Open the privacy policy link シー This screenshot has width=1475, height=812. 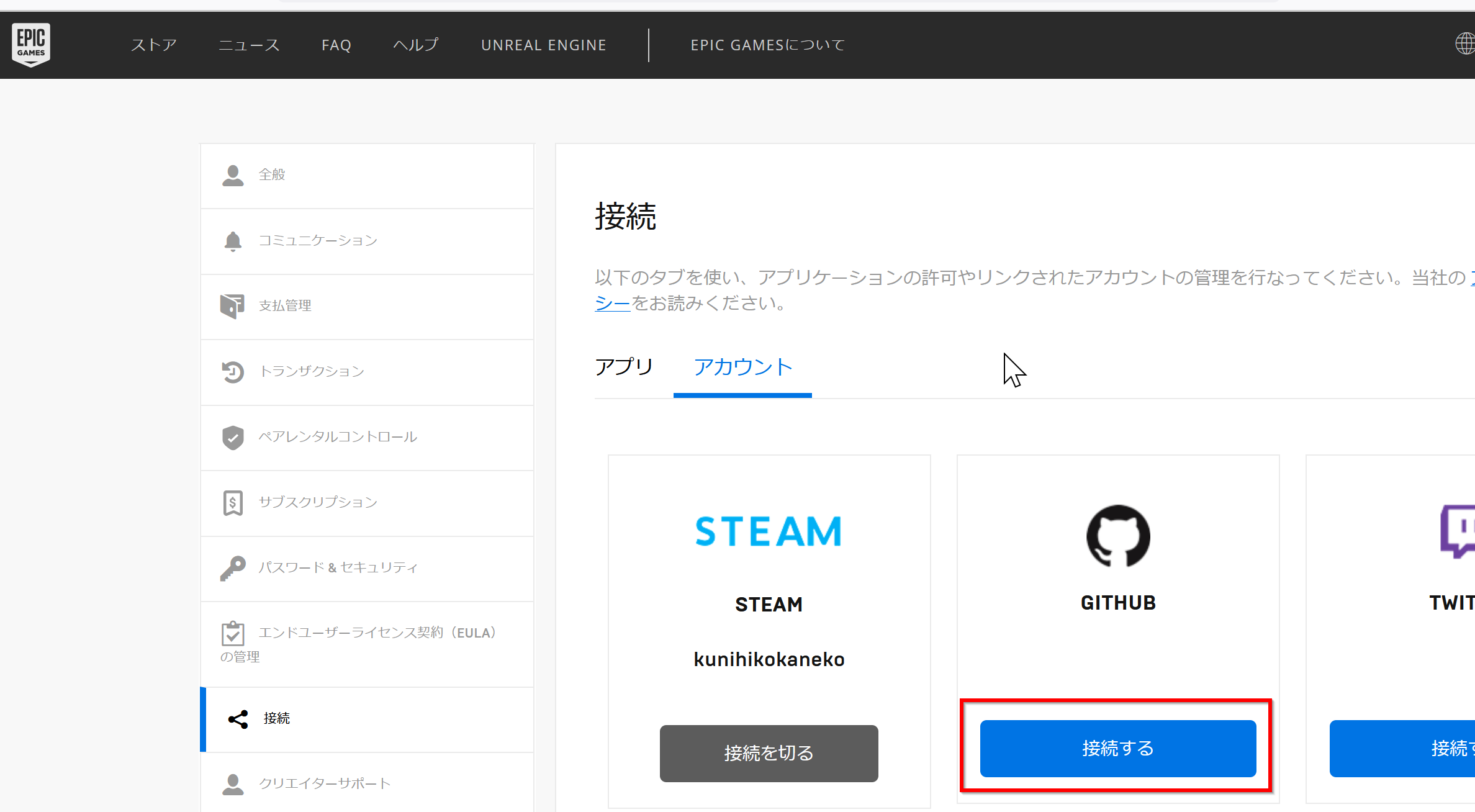(x=613, y=304)
